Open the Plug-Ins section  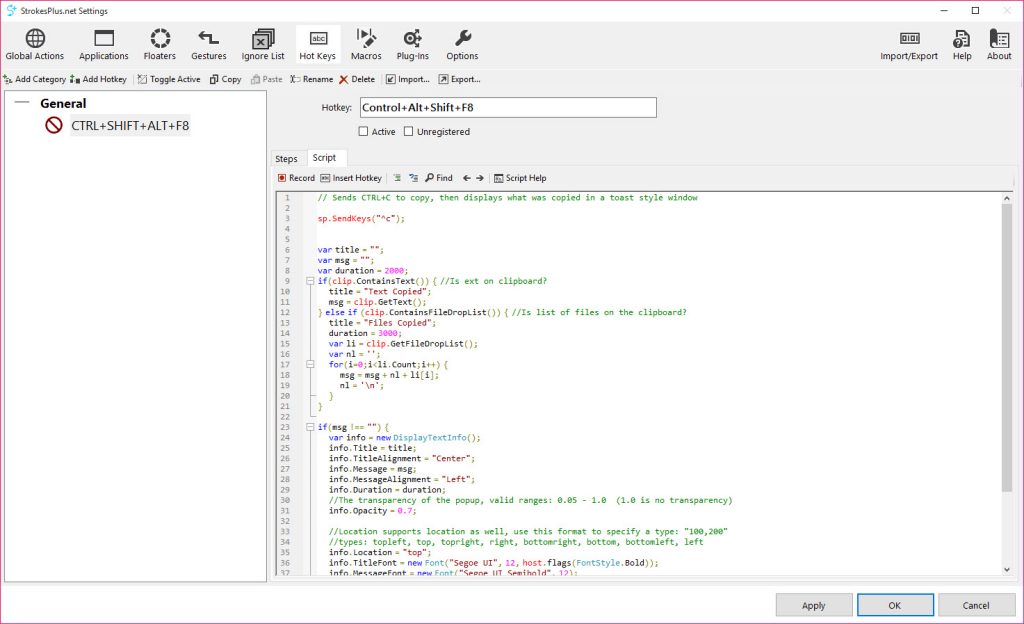tap(412, 45)
